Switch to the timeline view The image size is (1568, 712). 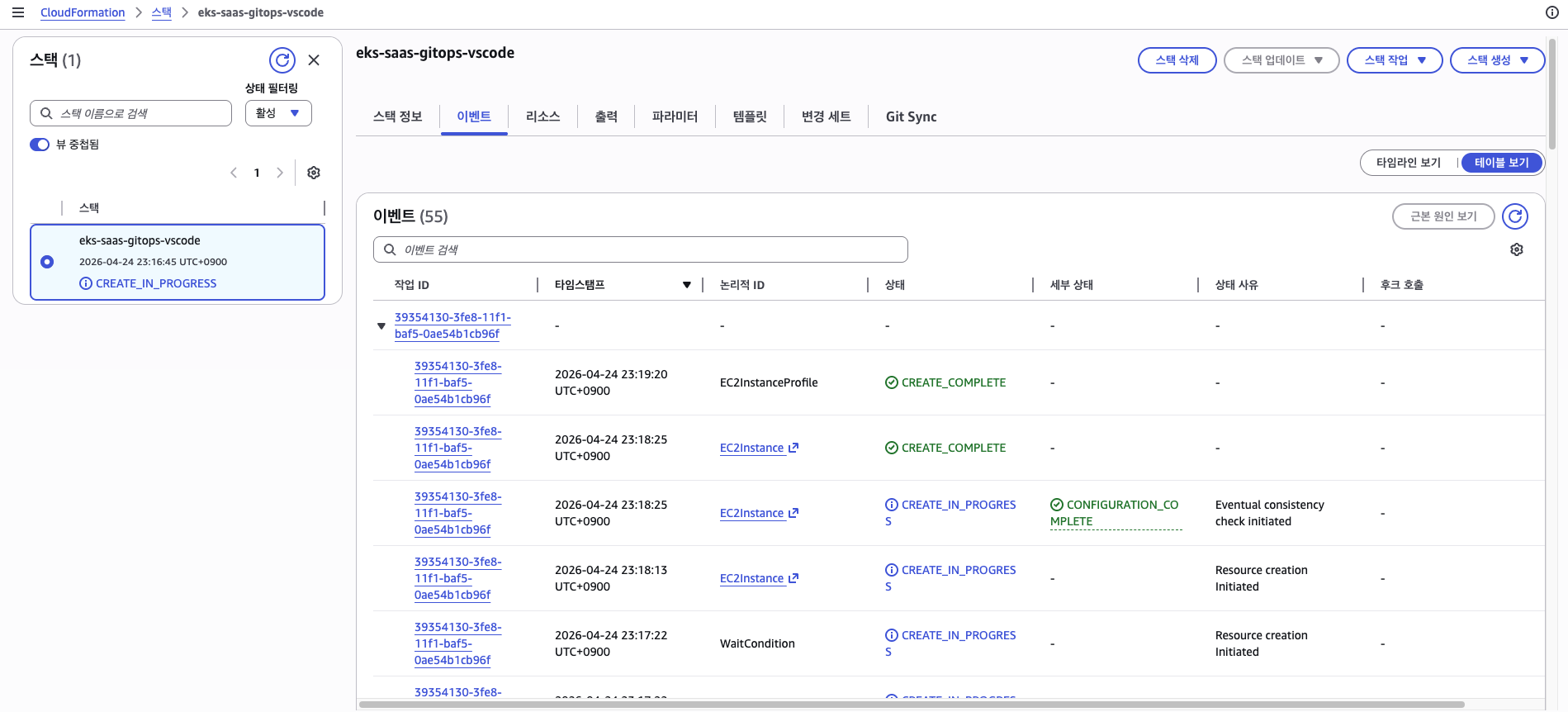[x=1408, y=163]
